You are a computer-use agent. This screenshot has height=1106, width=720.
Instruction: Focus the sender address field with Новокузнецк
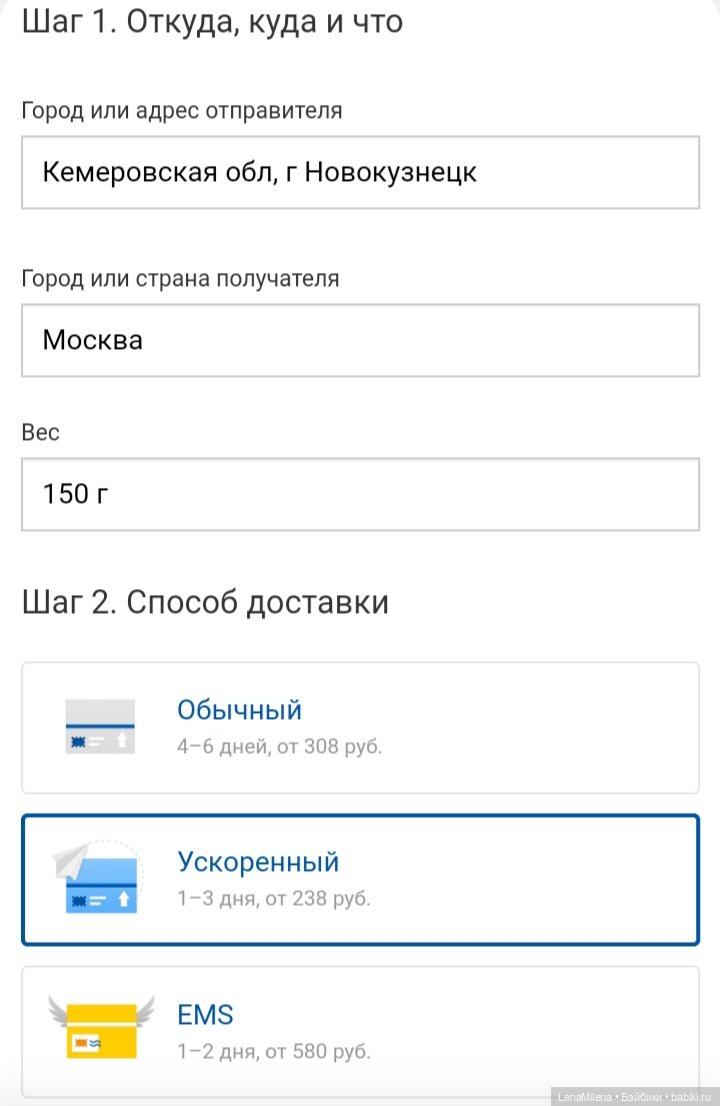(x=360, y=173)
